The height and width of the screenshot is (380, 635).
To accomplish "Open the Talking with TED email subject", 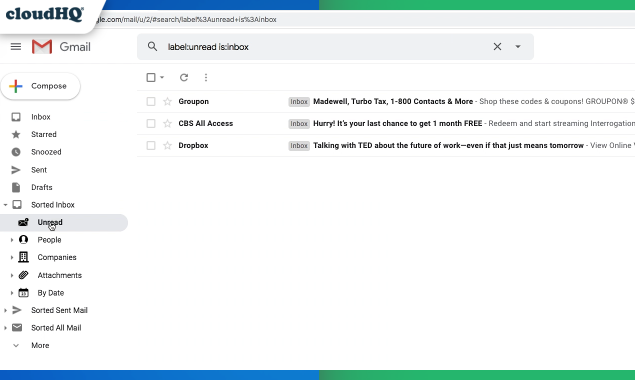I will [x=448, y=145].
